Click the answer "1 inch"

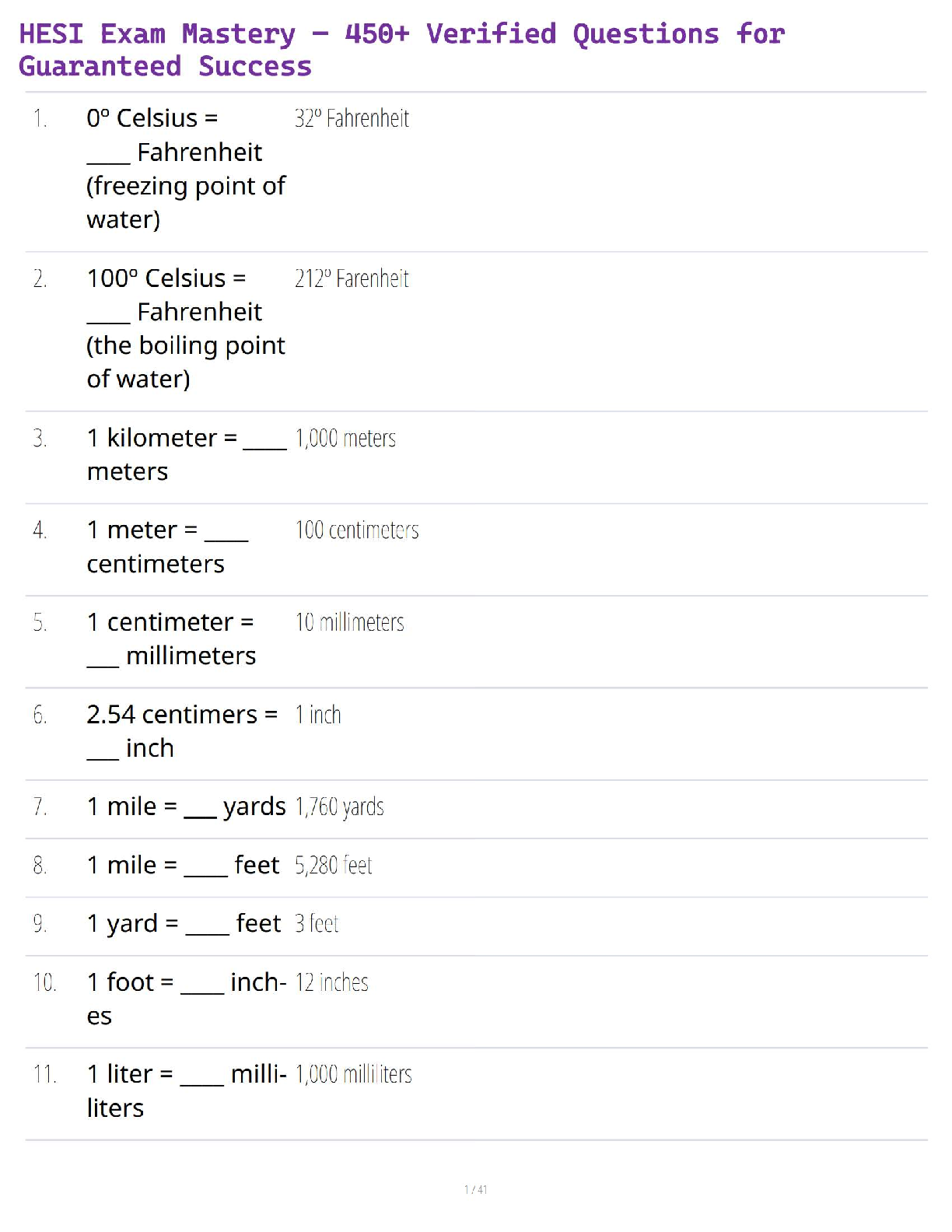(318, 715)
